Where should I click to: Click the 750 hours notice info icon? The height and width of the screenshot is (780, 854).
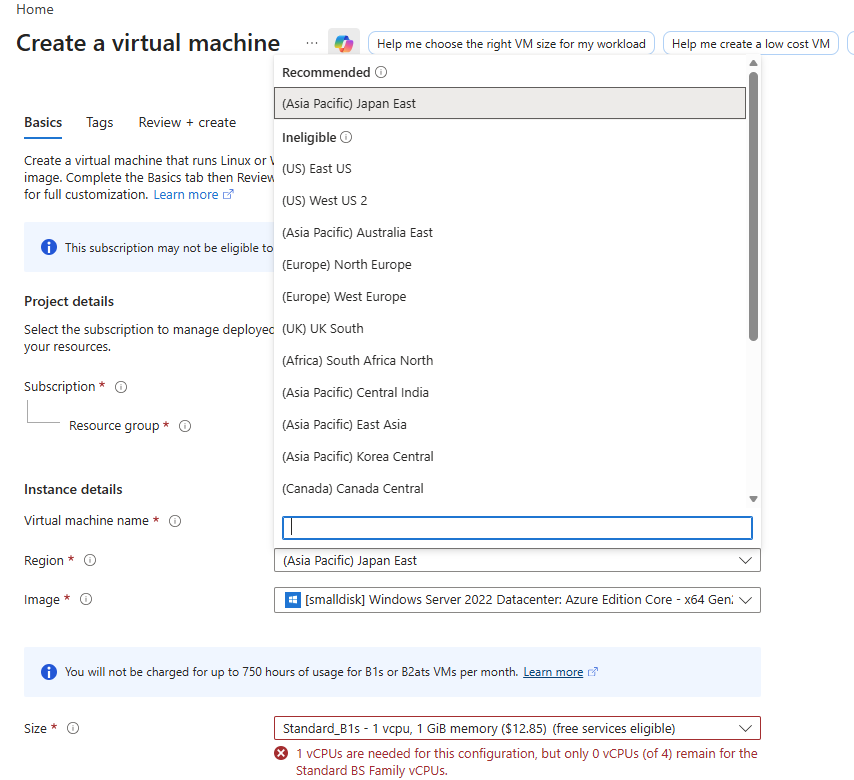click(49, 672)
